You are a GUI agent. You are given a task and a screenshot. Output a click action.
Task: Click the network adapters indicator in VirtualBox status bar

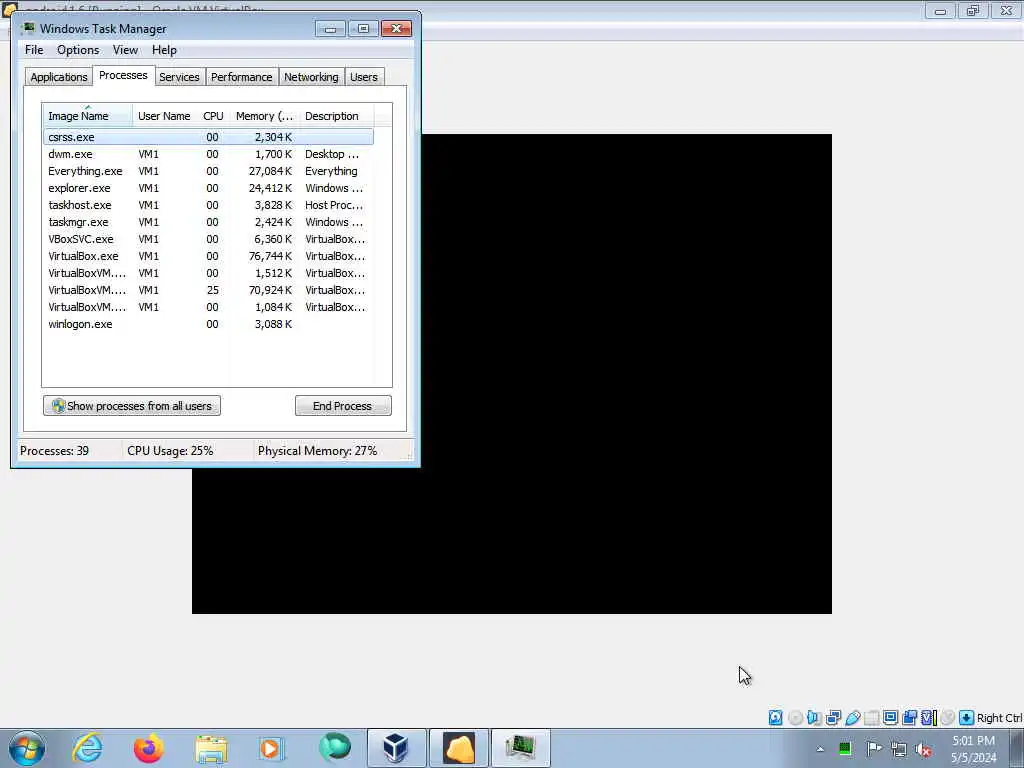pyautogui.click(x=833, y=718)
